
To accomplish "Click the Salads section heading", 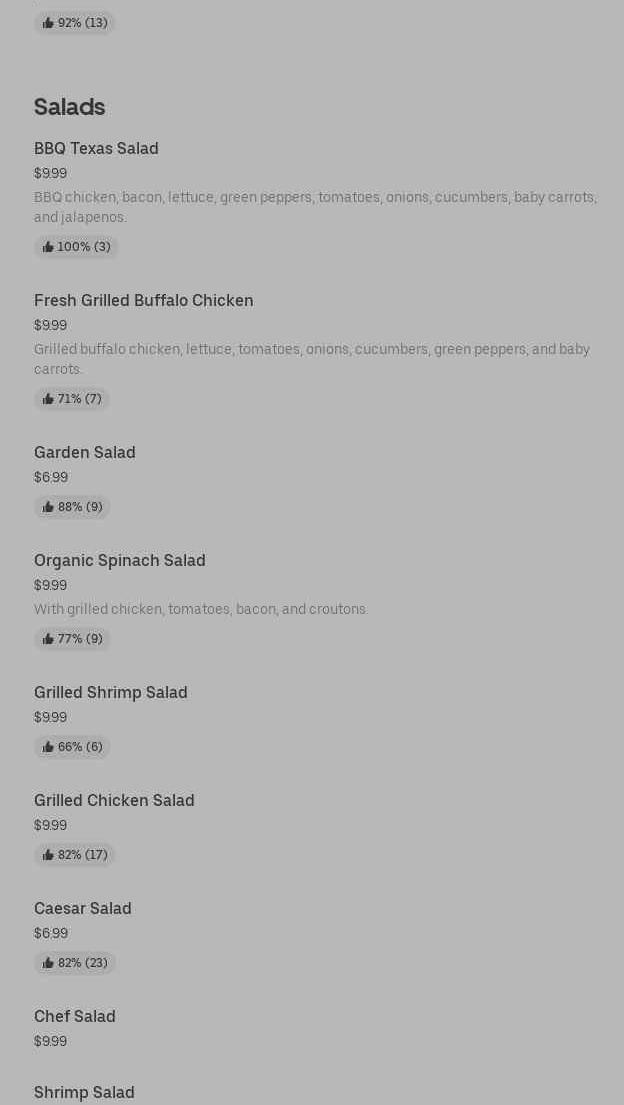I will 69,106.
